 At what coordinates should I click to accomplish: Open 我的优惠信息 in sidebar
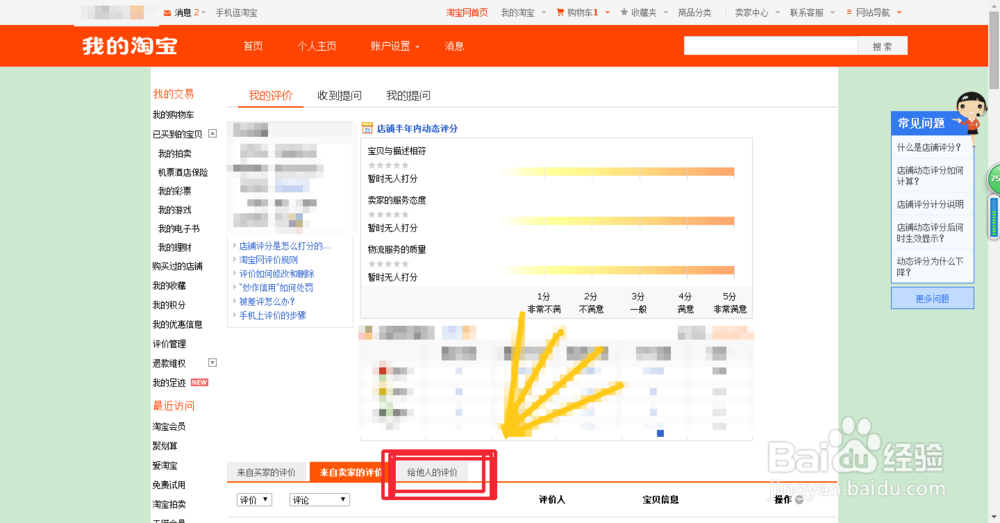pos(177,325)
